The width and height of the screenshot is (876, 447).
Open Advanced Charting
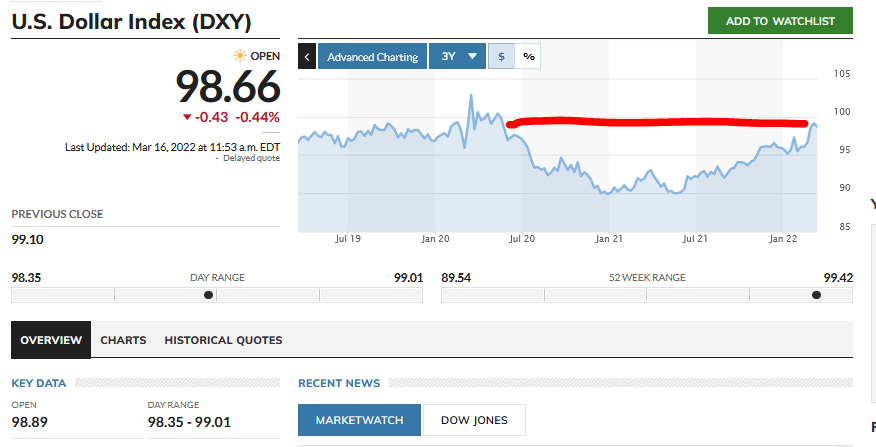coord(373,56)
